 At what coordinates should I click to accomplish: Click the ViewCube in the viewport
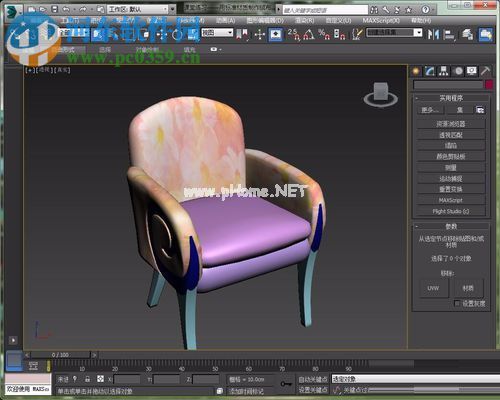(380, 94)
